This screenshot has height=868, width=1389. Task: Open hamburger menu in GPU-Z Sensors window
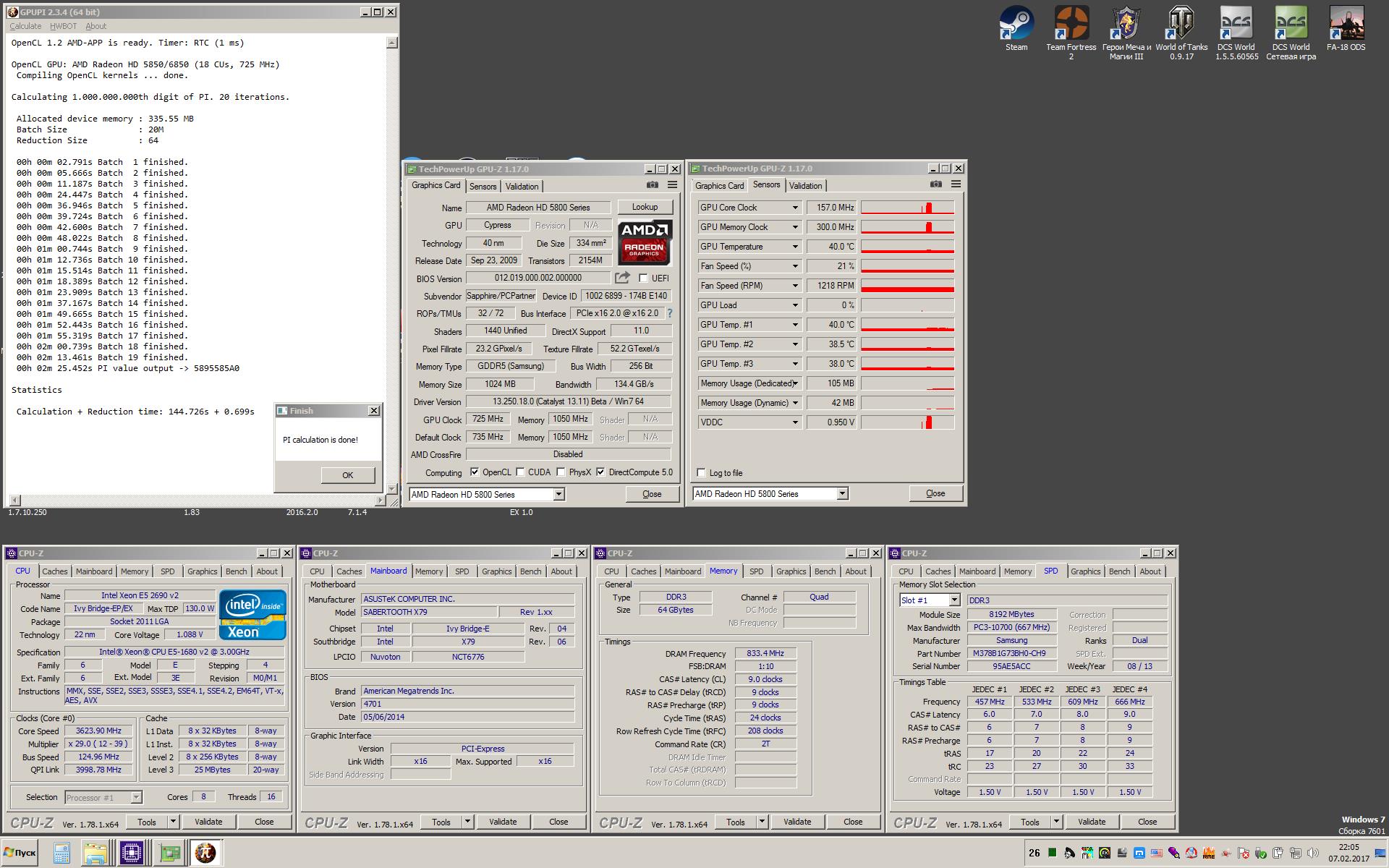pos(956,184)
